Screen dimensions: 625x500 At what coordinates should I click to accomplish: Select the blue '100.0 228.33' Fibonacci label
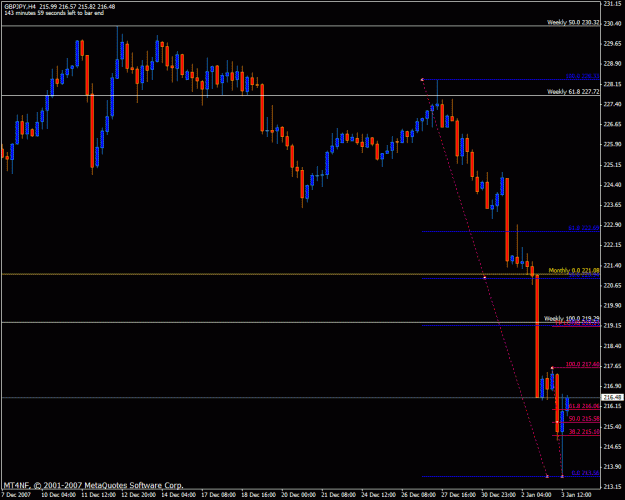582,76
